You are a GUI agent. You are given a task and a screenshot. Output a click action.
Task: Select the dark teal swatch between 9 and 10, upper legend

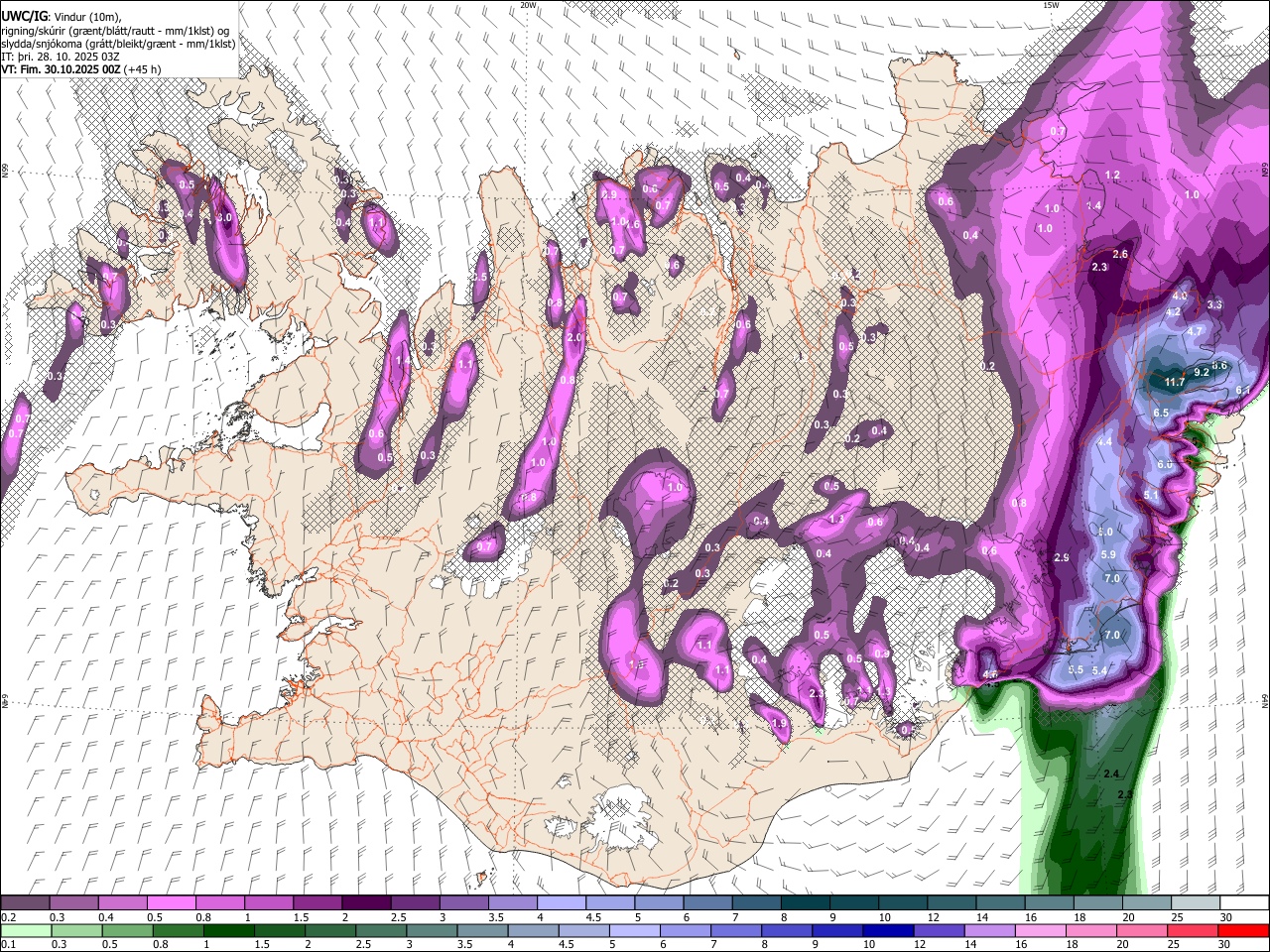(853, 903)
